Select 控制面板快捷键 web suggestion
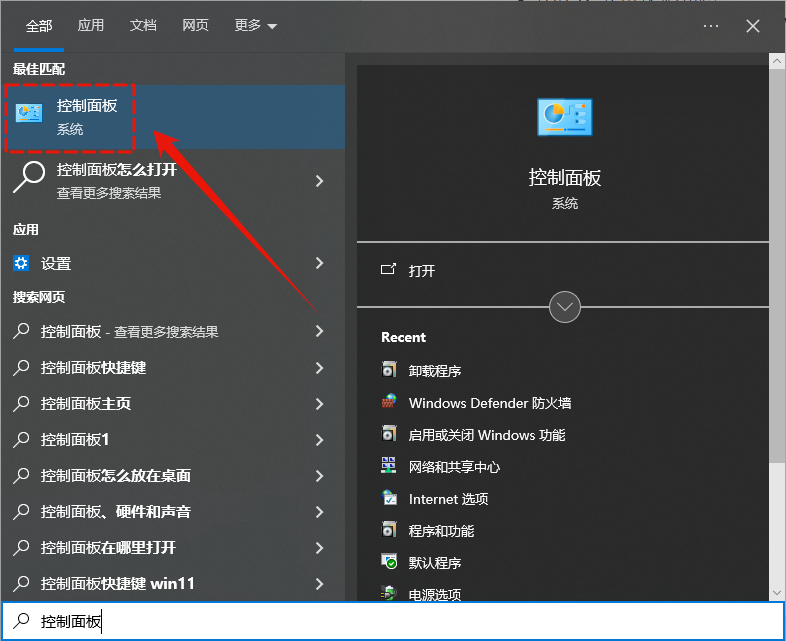The image size is (786, 641). point(94,368)
